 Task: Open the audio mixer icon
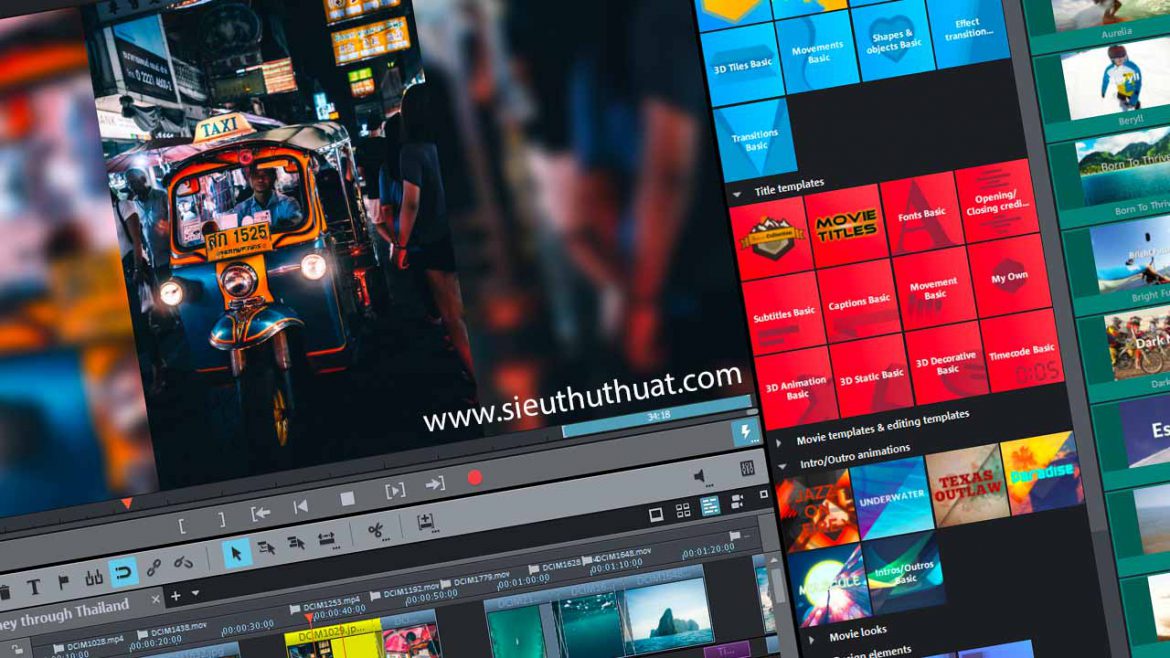[x=747, y=468]
